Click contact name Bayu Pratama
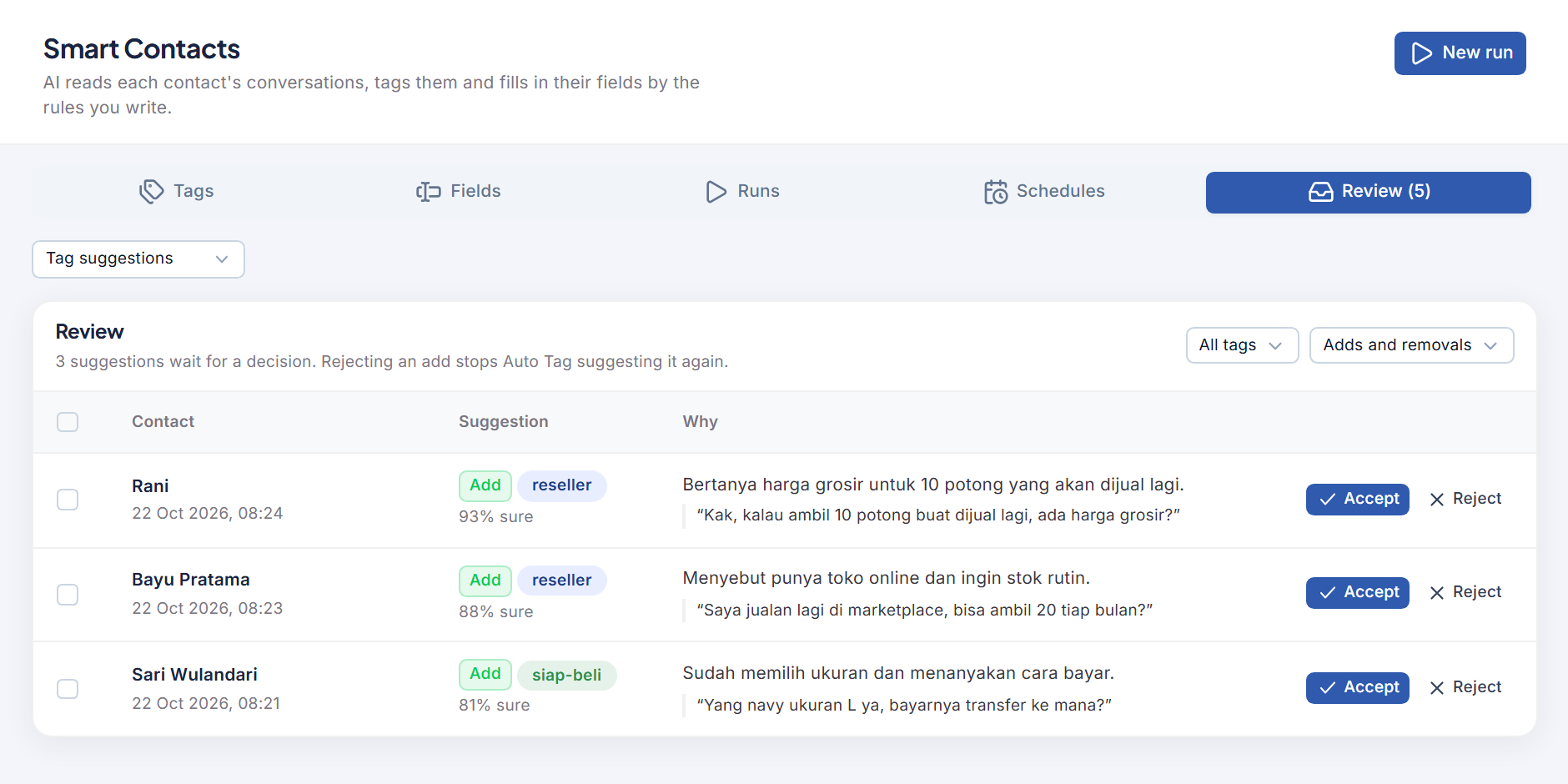The image size is (1568, 784). click(x=190, y=580)
